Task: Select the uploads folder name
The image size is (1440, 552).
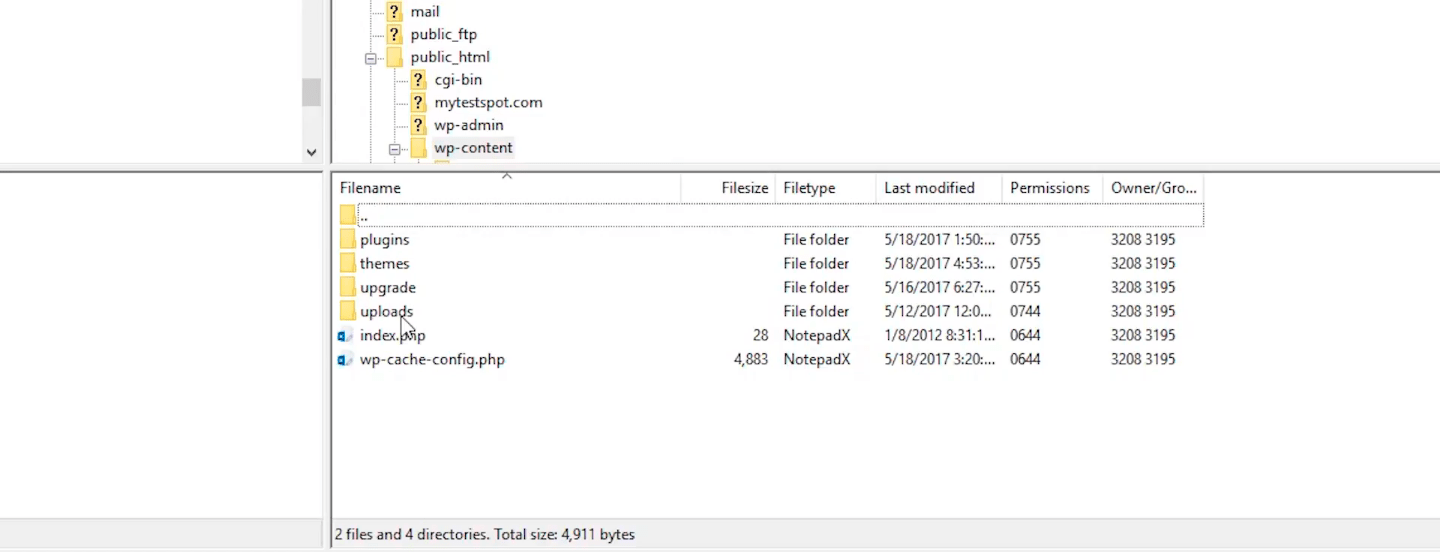Action: point(386,312)
